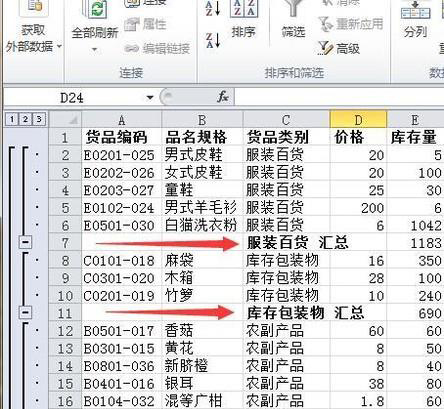Click the Text to Columns icon (分列)
Image resolution: width=444 pixels, height=409 pixels.
coord(415,19)
